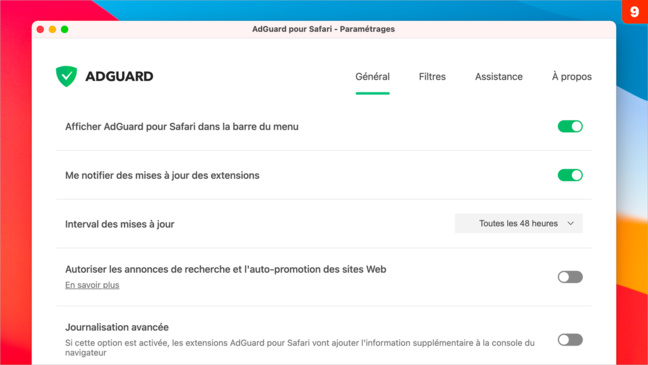Image resolution: width=648 pixels, height=365 pixels.
Task: Follow the En savoir plus link
Action: (x=92, y=285)
